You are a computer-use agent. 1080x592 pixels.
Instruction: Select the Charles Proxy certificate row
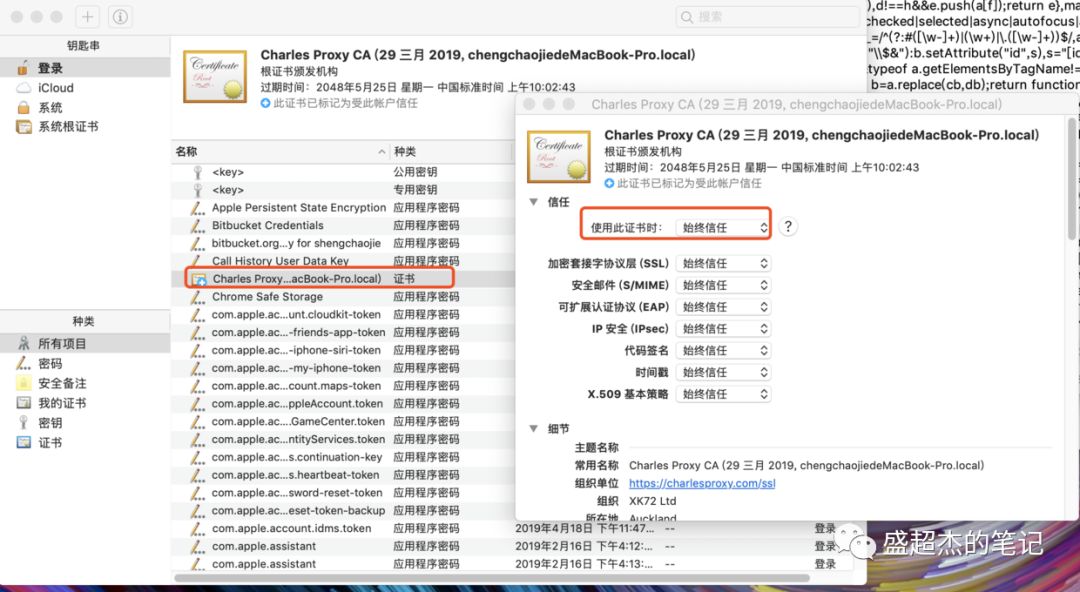coord(343,279)
